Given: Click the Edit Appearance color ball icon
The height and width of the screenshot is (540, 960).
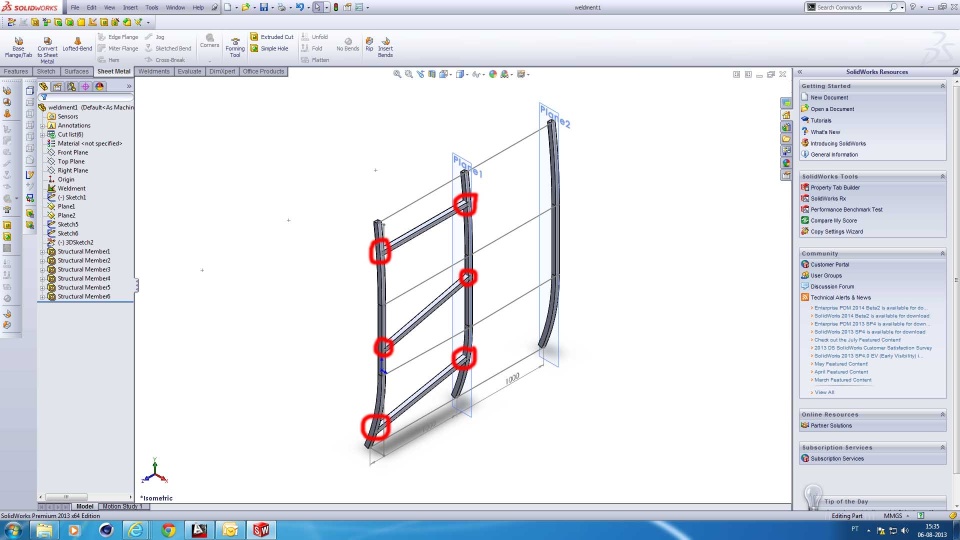Looking at the screenshot, I should pyautogui.click(x=492, y=74).
